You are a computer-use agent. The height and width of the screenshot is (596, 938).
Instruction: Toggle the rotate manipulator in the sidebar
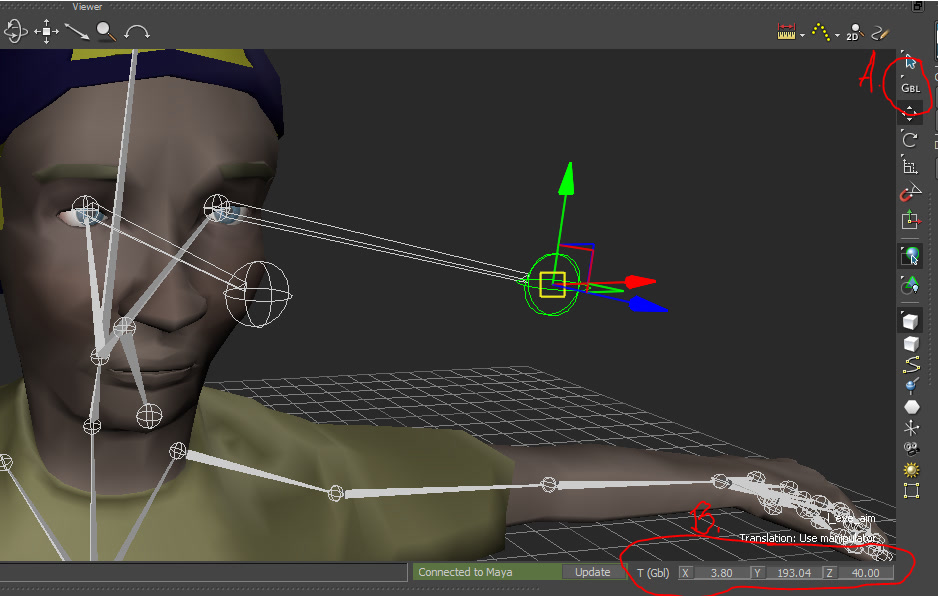[x=910, y=139]
